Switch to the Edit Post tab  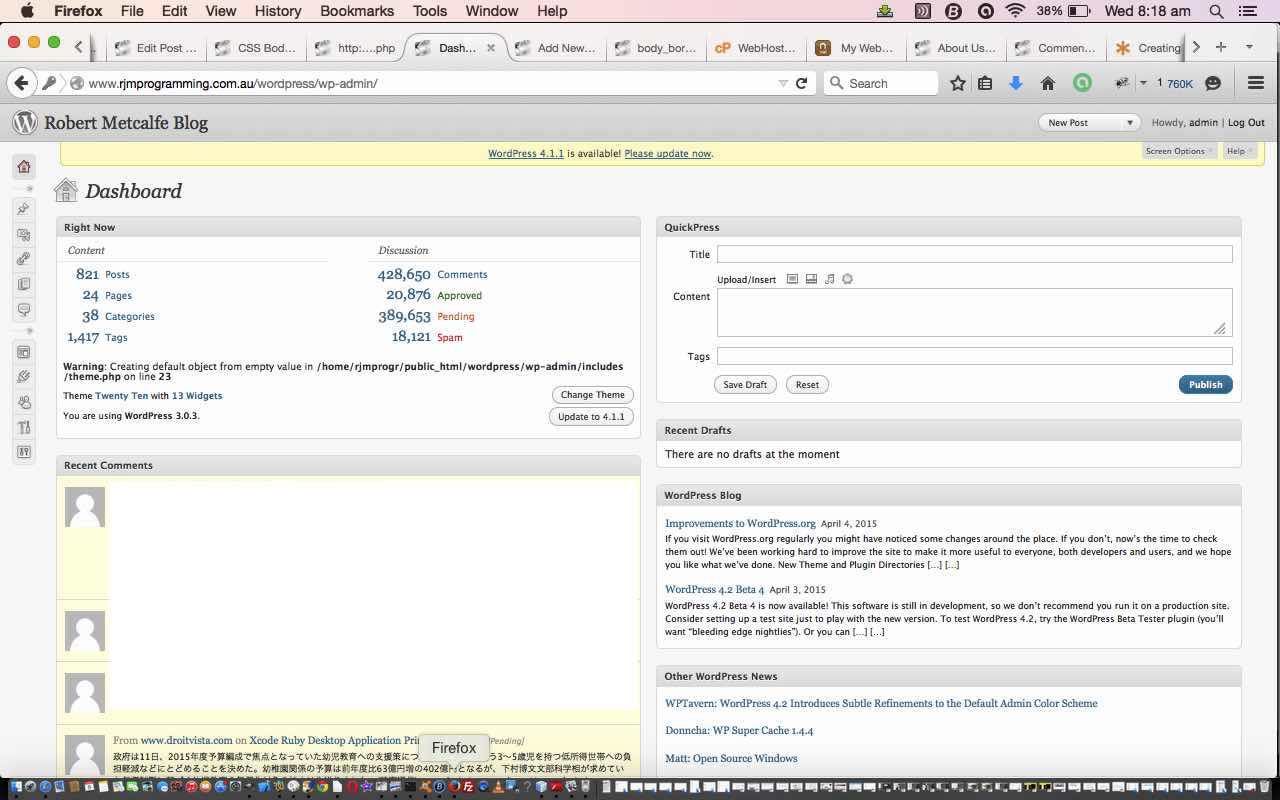pos(156,47)
